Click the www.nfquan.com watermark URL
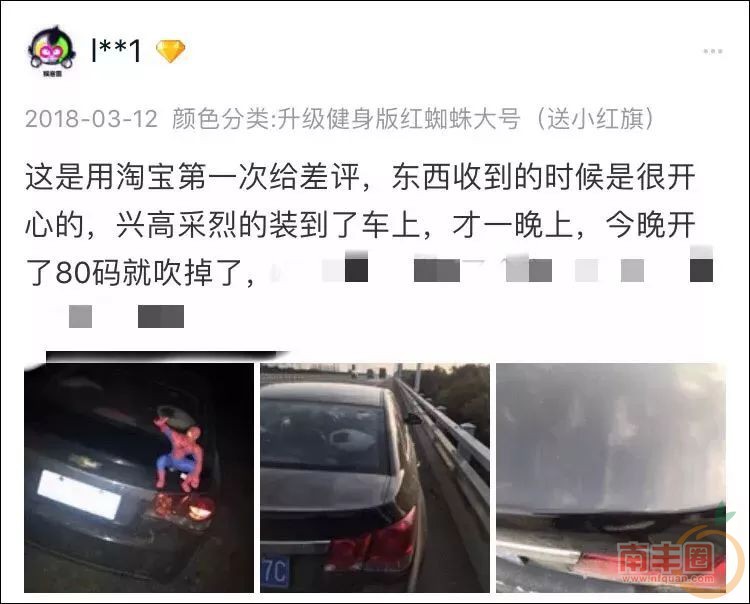 tap(668, 579)
